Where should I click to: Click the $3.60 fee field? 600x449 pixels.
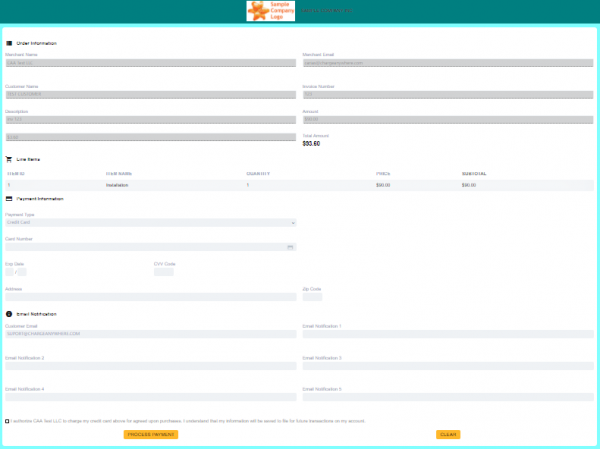[x=151, y=137]
